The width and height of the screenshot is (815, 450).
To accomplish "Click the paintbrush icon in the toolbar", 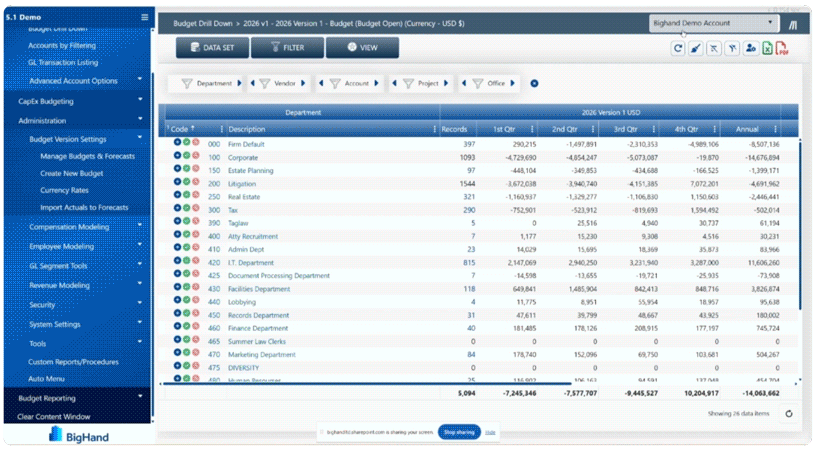I will tap(695, 48).
